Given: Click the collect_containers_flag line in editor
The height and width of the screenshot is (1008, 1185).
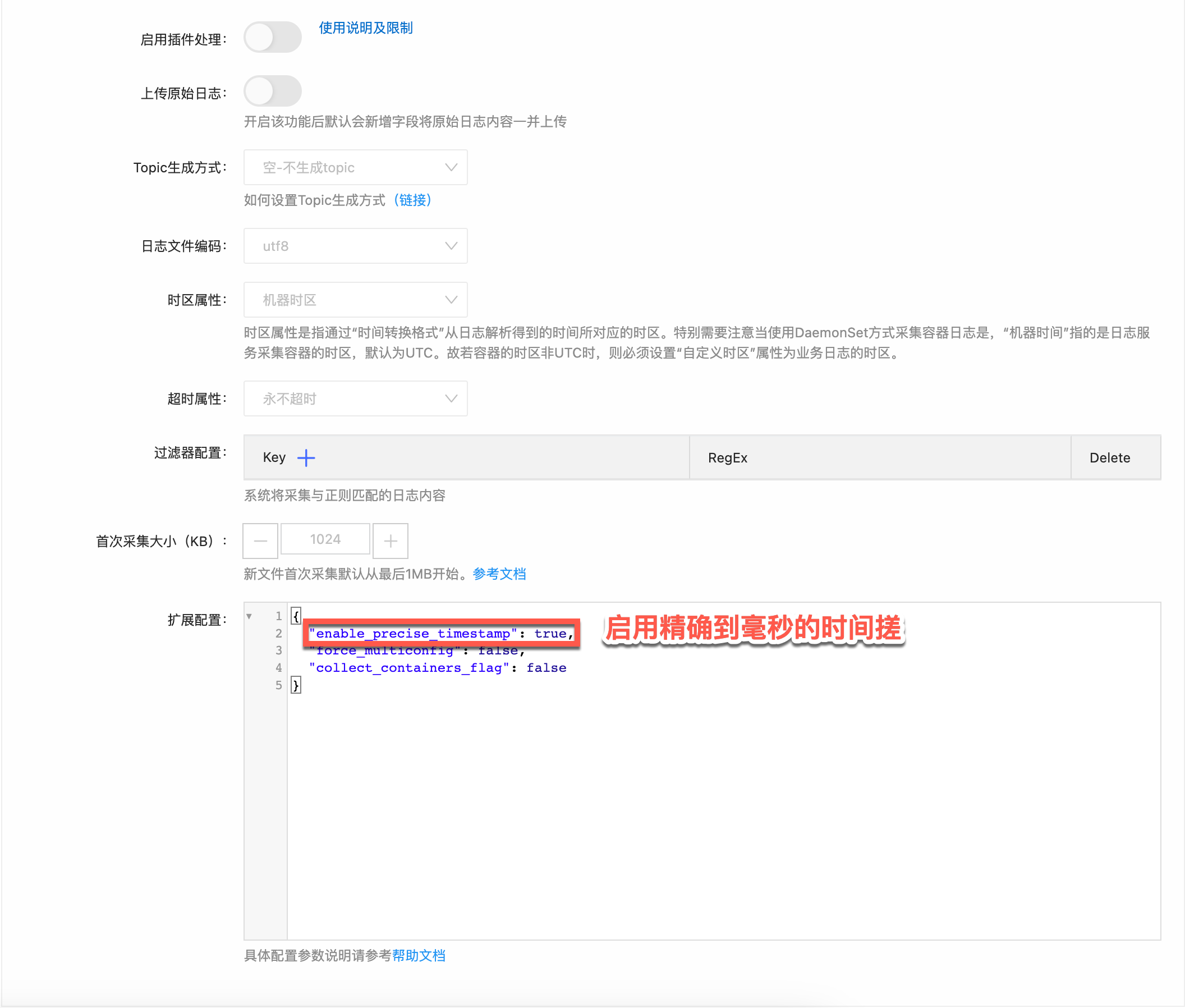Looking at the screenshot, I should (438, 668).
